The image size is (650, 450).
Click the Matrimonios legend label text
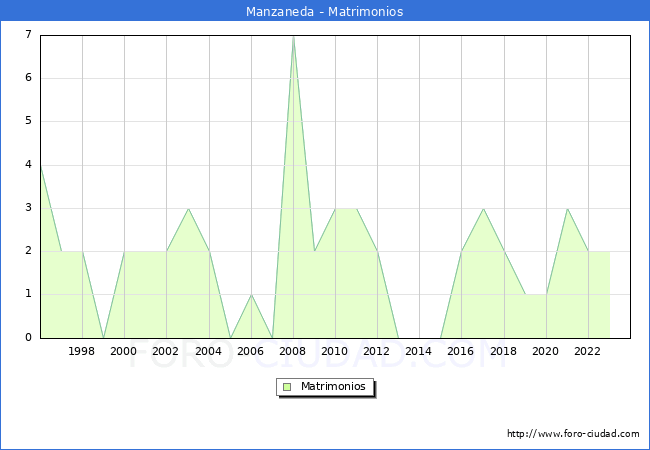tap(331, 387)
